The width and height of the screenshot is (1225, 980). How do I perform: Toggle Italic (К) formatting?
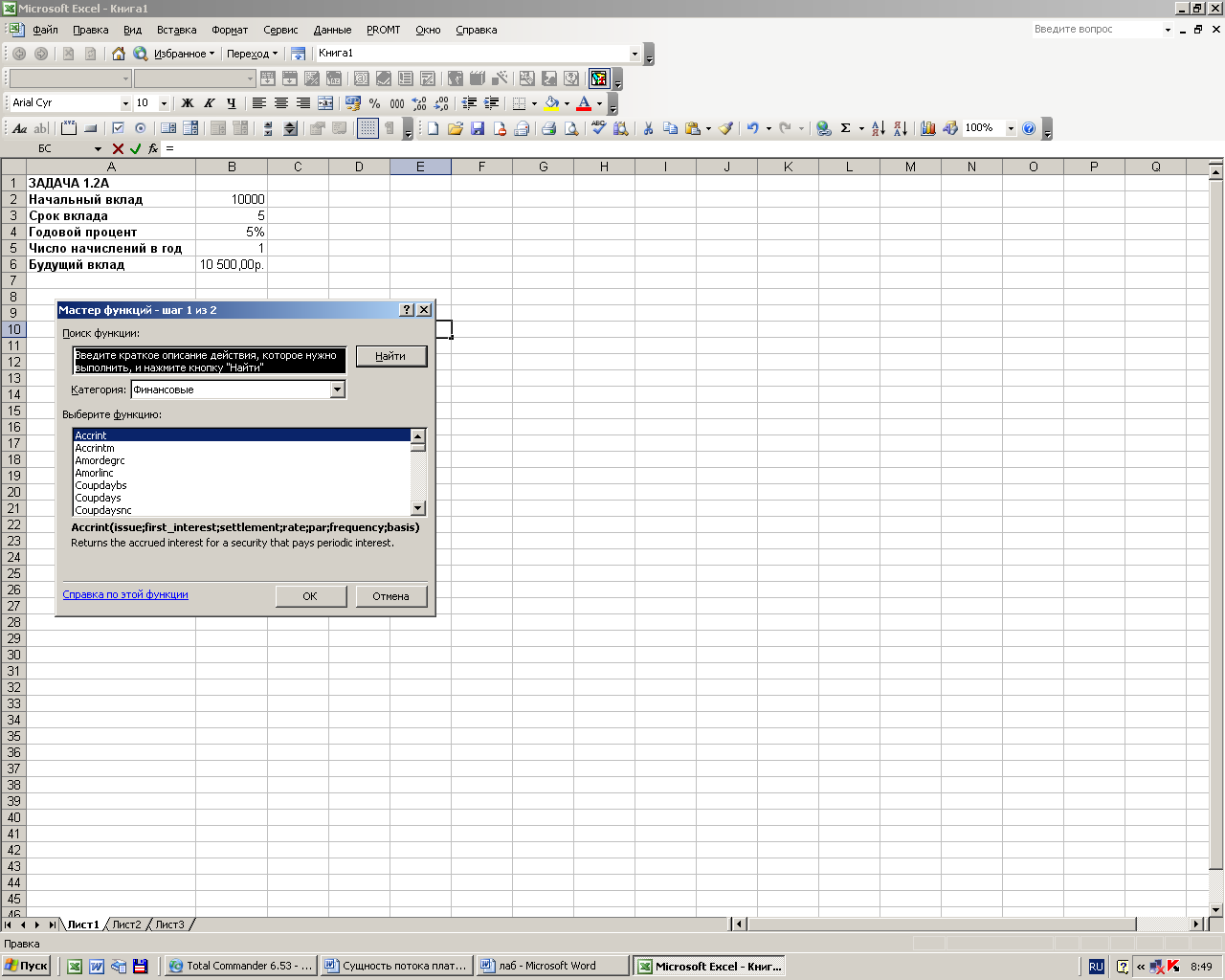(x=209, y=103)
